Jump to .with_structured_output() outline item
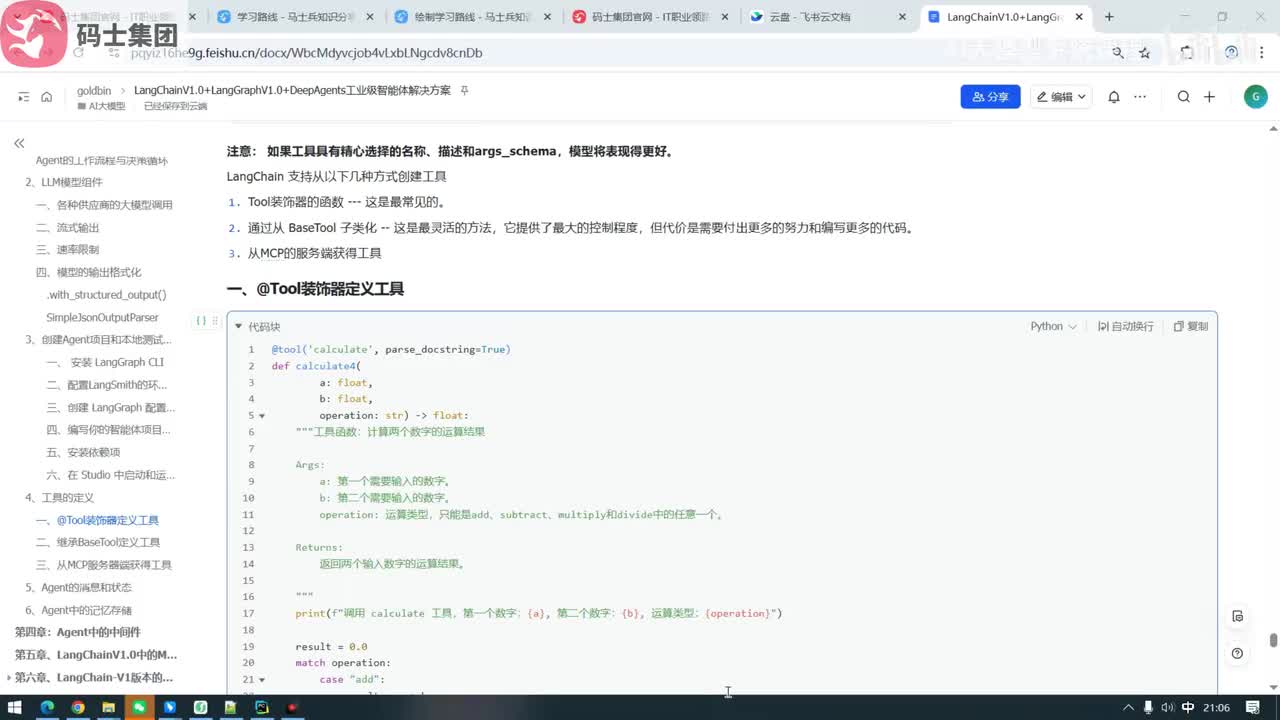 (x=106, y=295)
